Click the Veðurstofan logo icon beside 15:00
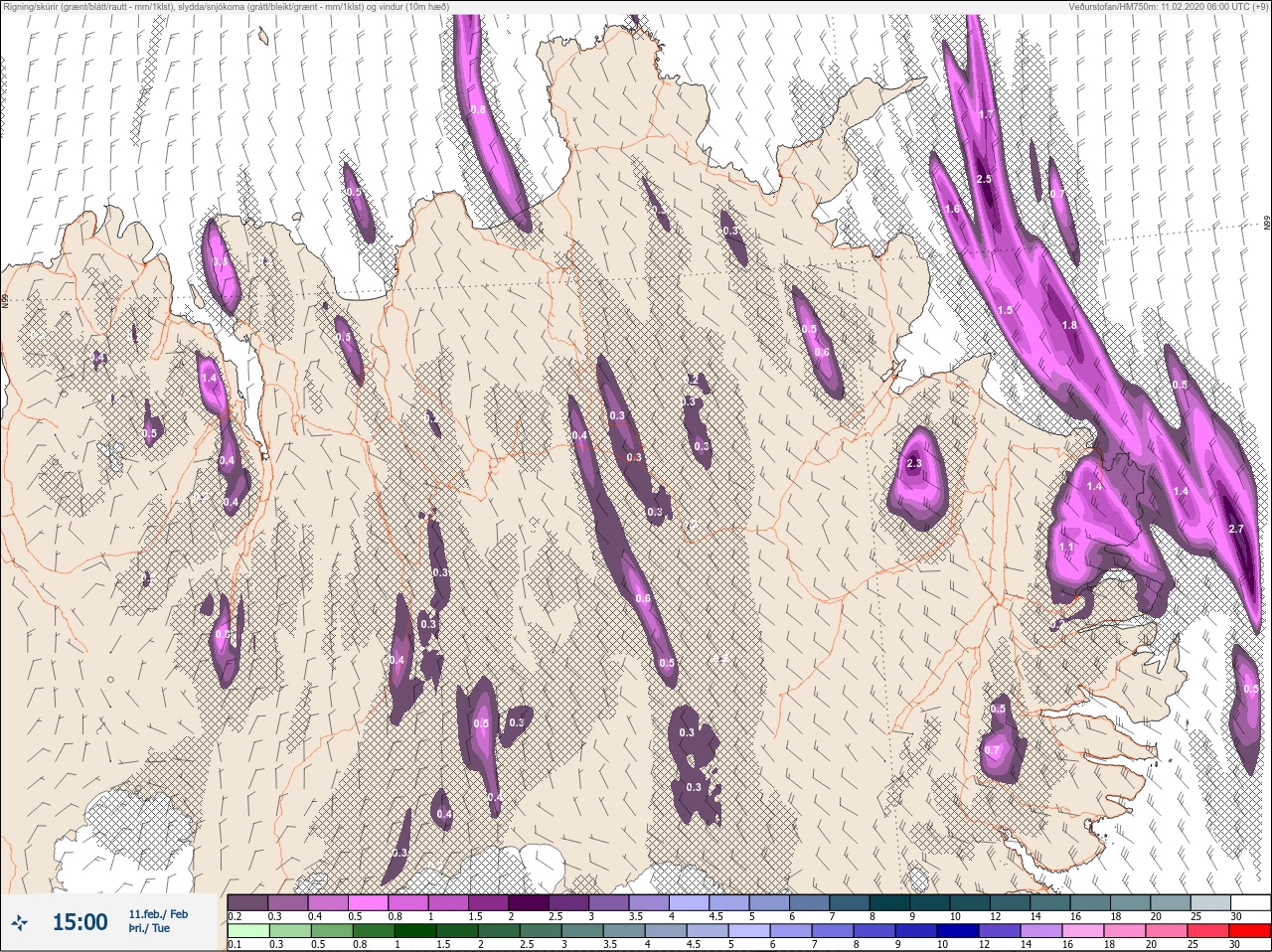The image size is (1272, 952). click(x=20, y=923)
